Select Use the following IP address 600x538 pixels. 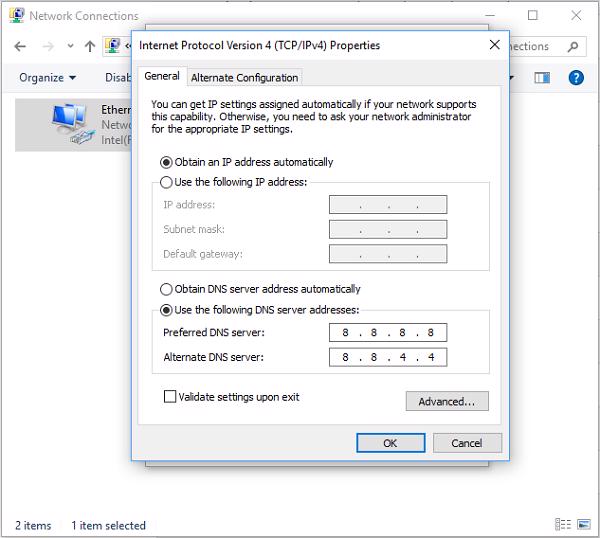(x=166, y=182)
